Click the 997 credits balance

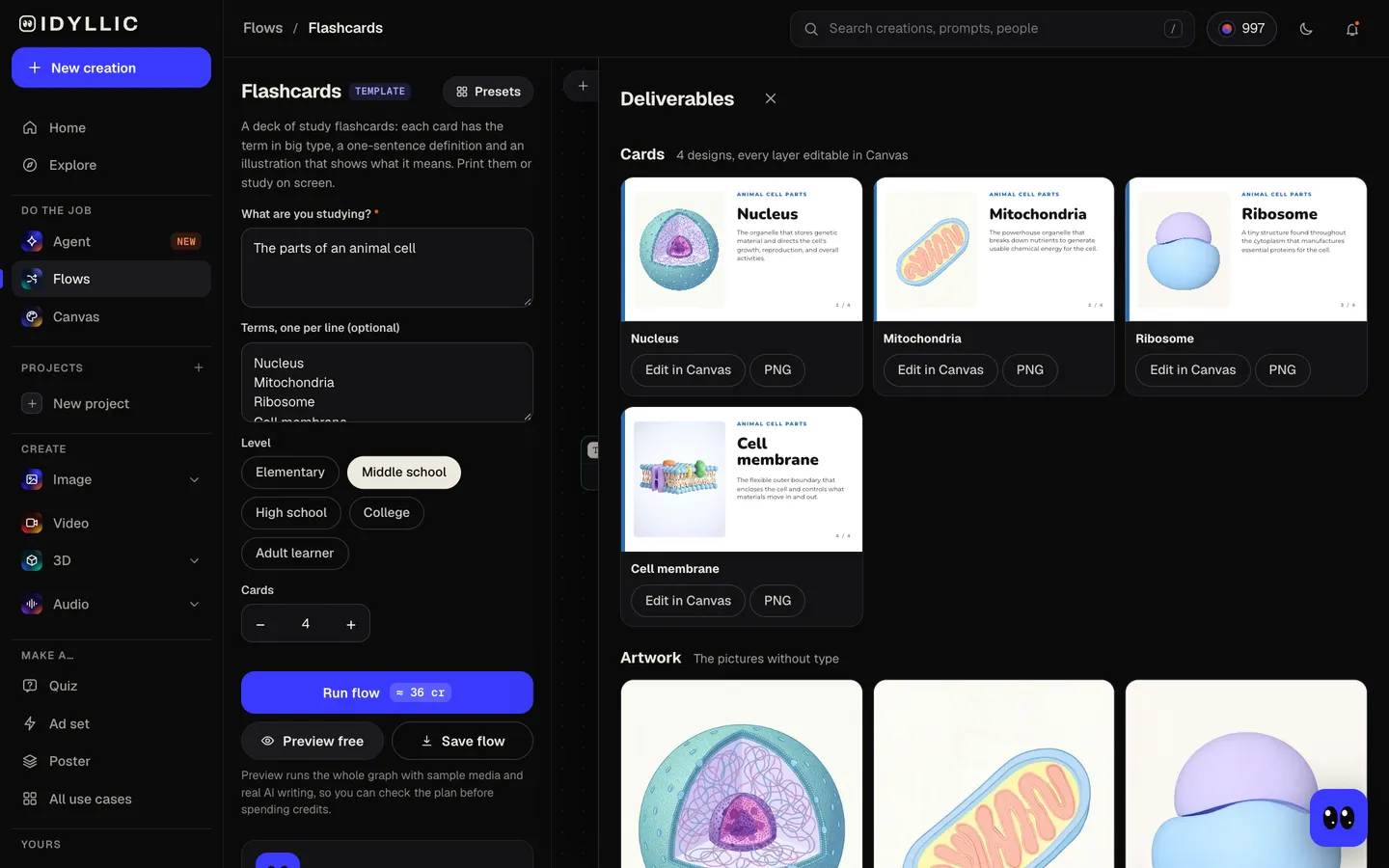click(x=1241, y=29)
